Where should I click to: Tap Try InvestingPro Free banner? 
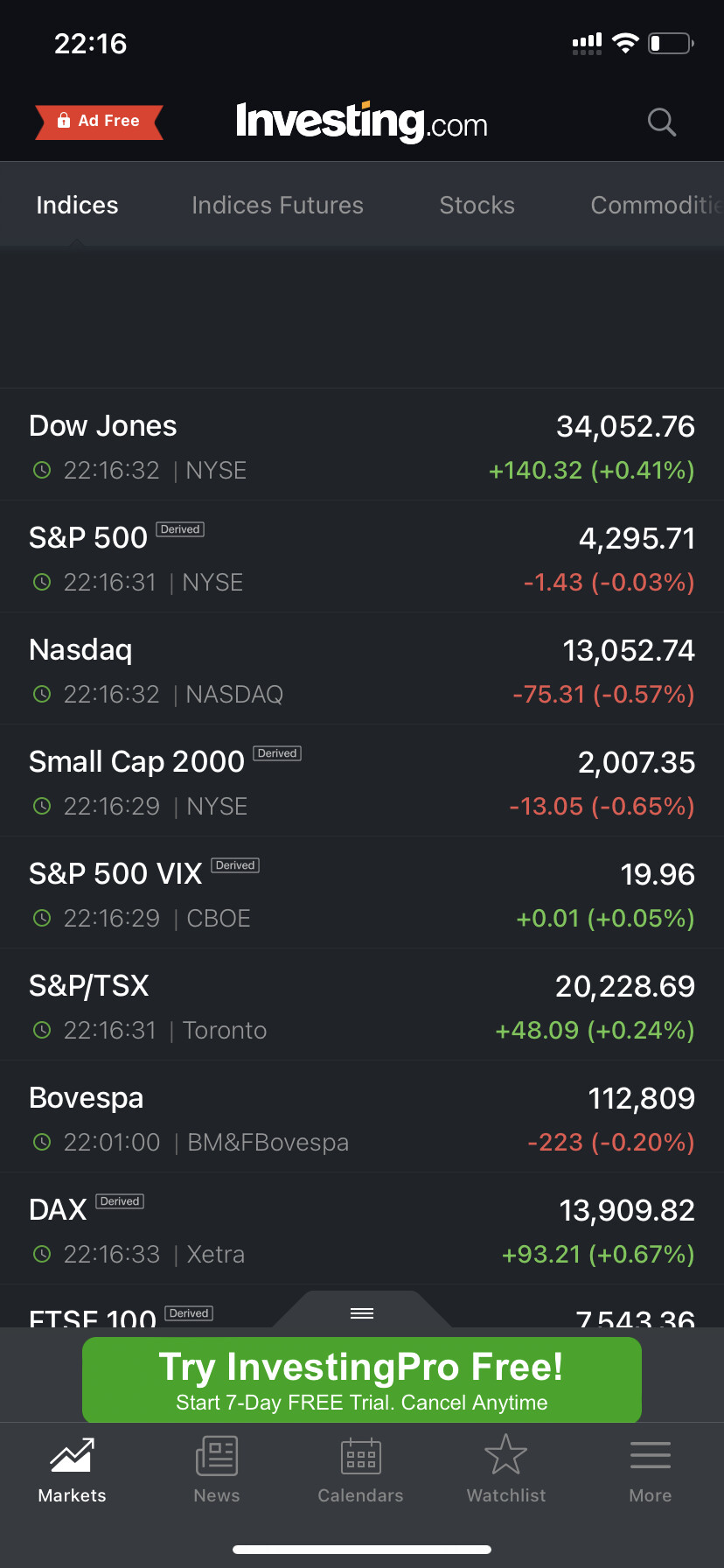(x=362, y=1380)
